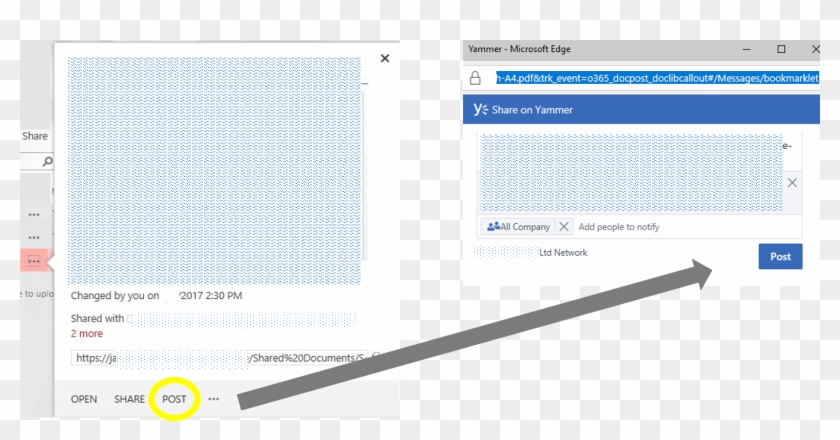Remove the attached document from Yammer post
This screenshot has height=440, width=840.
point(792,183)
